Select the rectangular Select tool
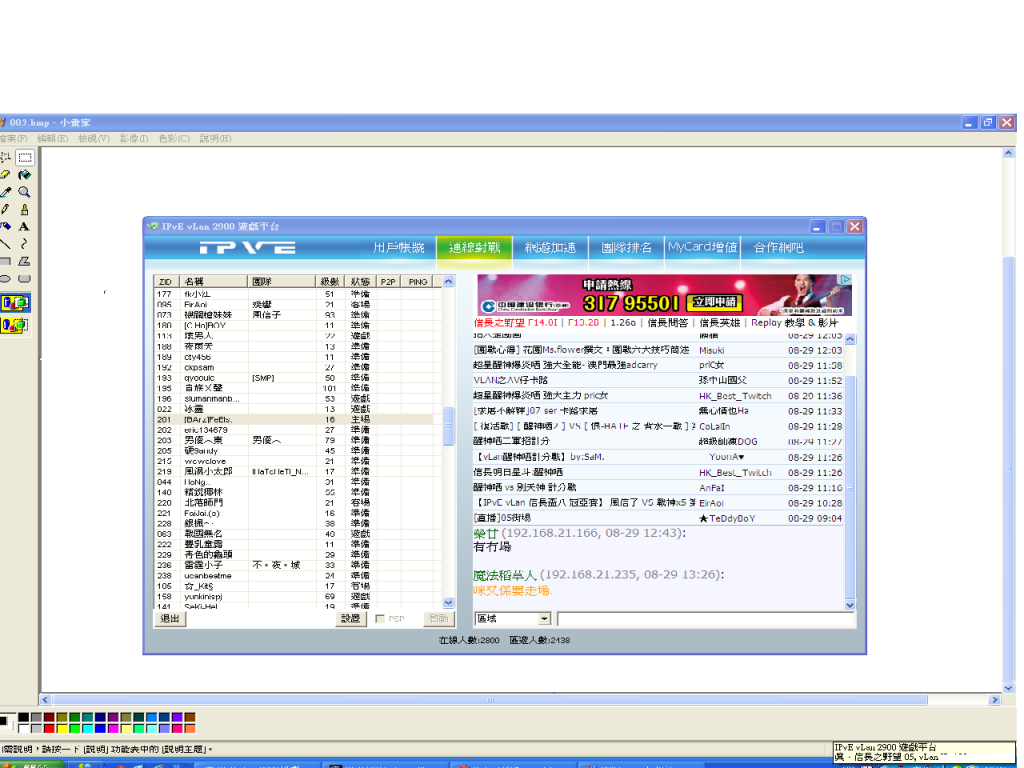 pos(24,157)
